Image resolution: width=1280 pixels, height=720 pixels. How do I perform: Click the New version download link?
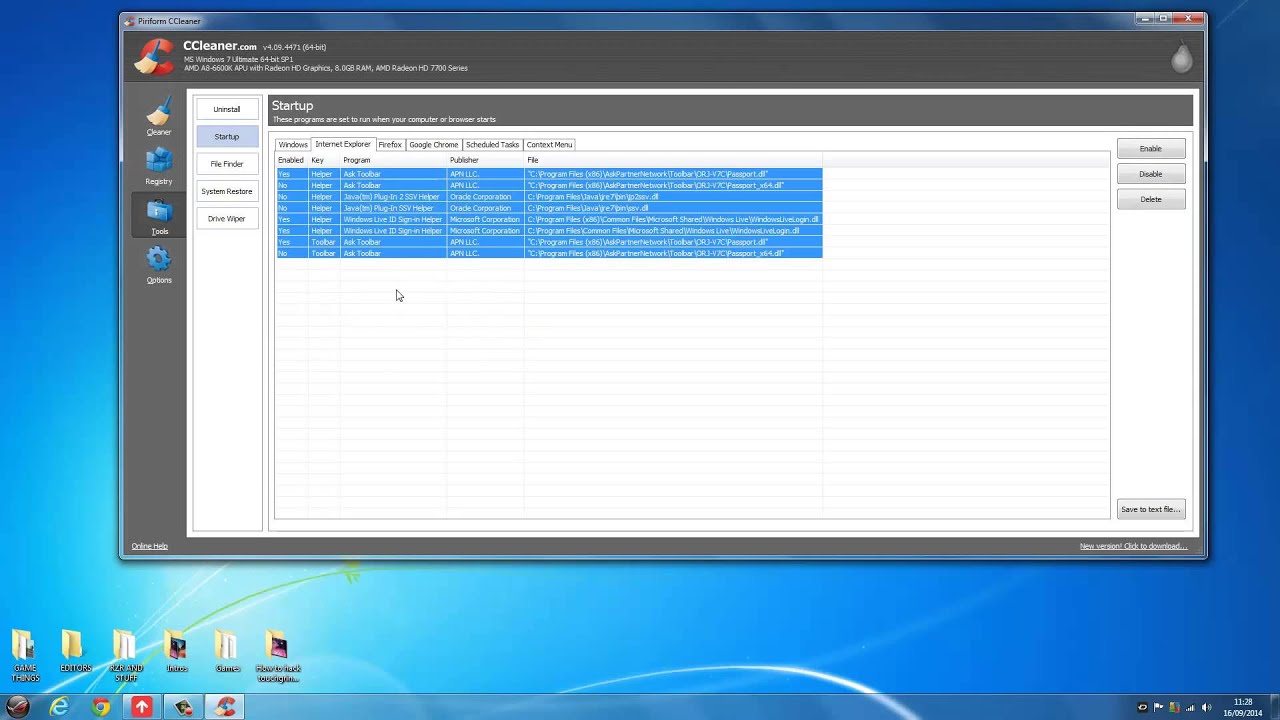tap(1133, 546)
